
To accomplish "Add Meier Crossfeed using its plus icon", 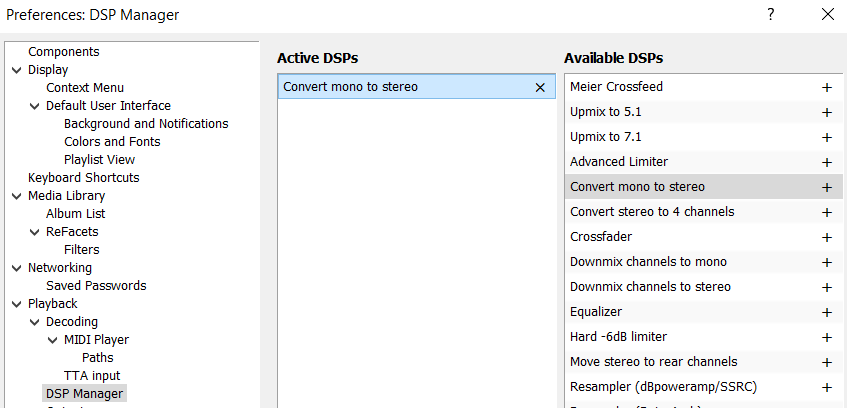I will pyautogui.click(x=826, y=87).
